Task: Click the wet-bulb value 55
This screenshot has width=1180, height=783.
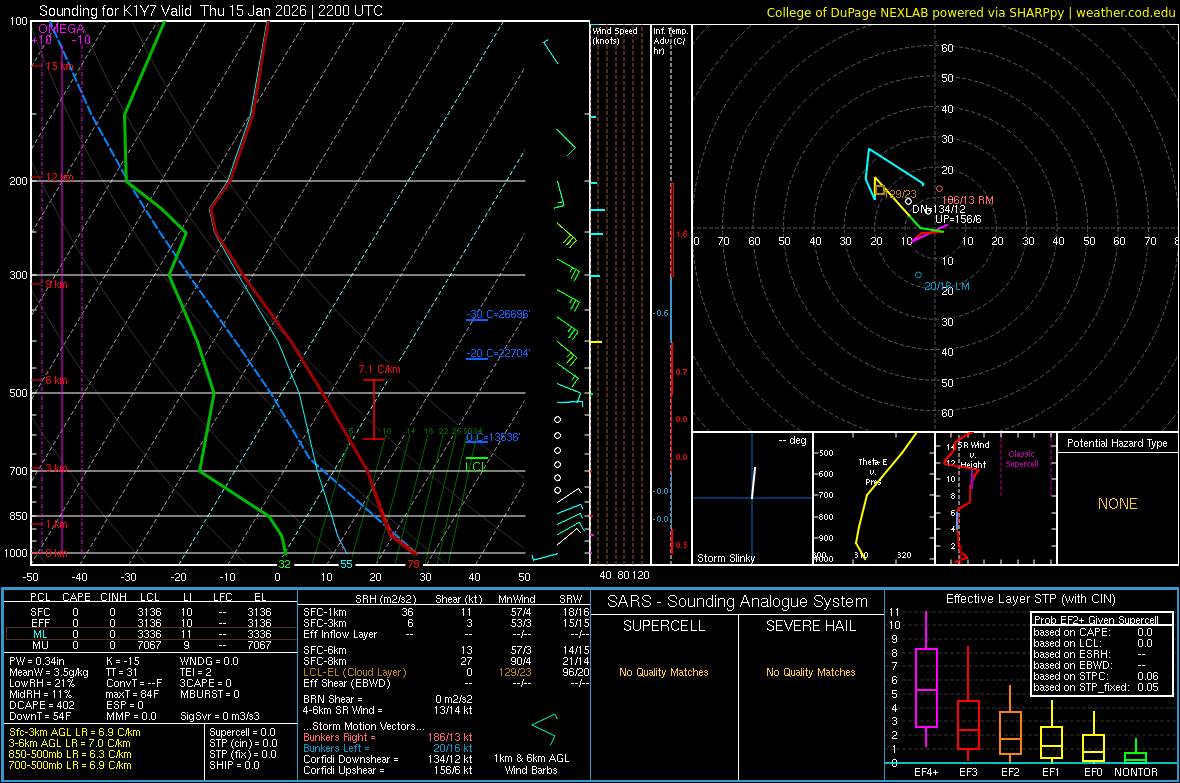Action: tap(346, 564)
